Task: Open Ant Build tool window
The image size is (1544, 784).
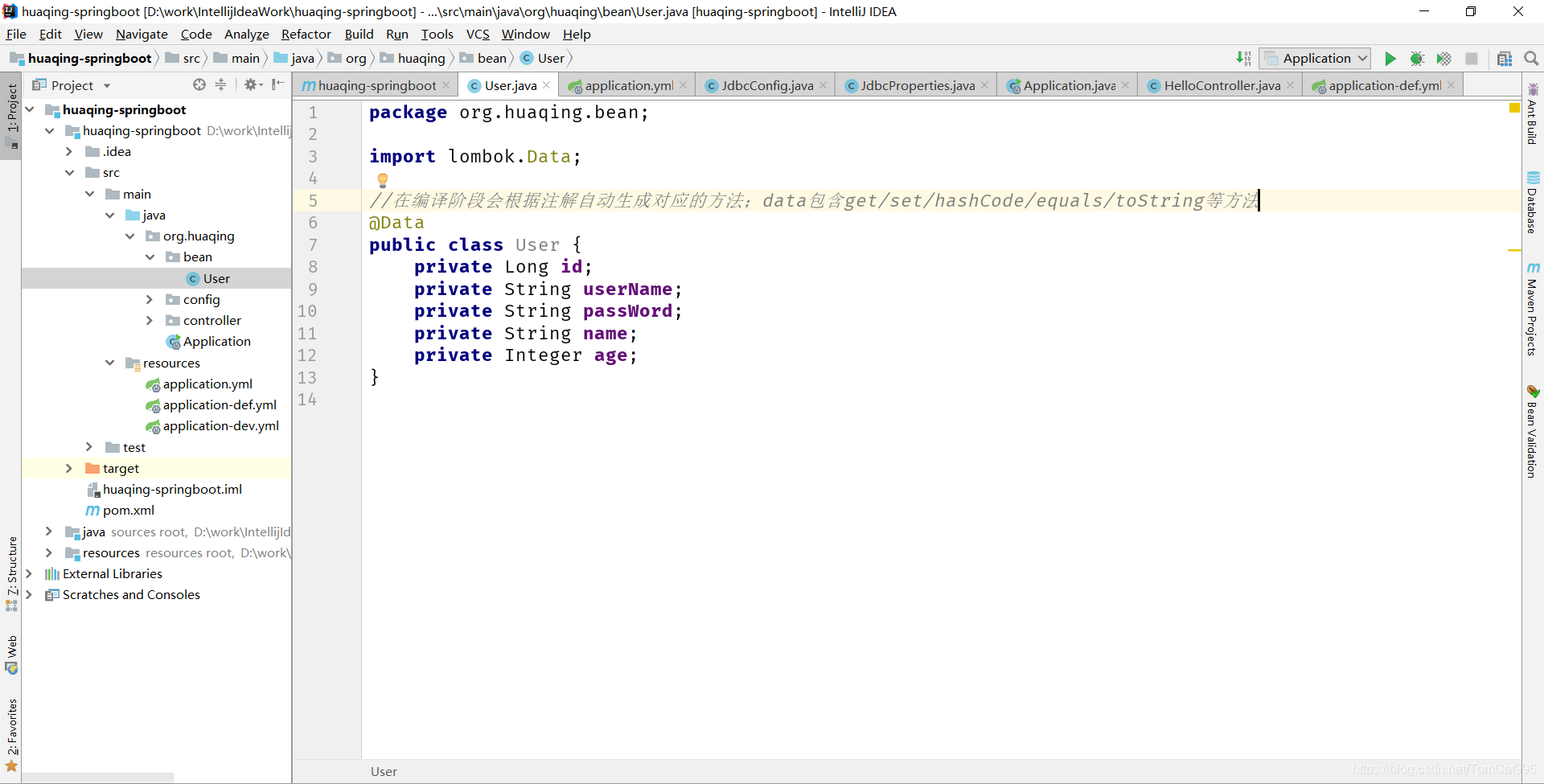Action: point(1533,114)
